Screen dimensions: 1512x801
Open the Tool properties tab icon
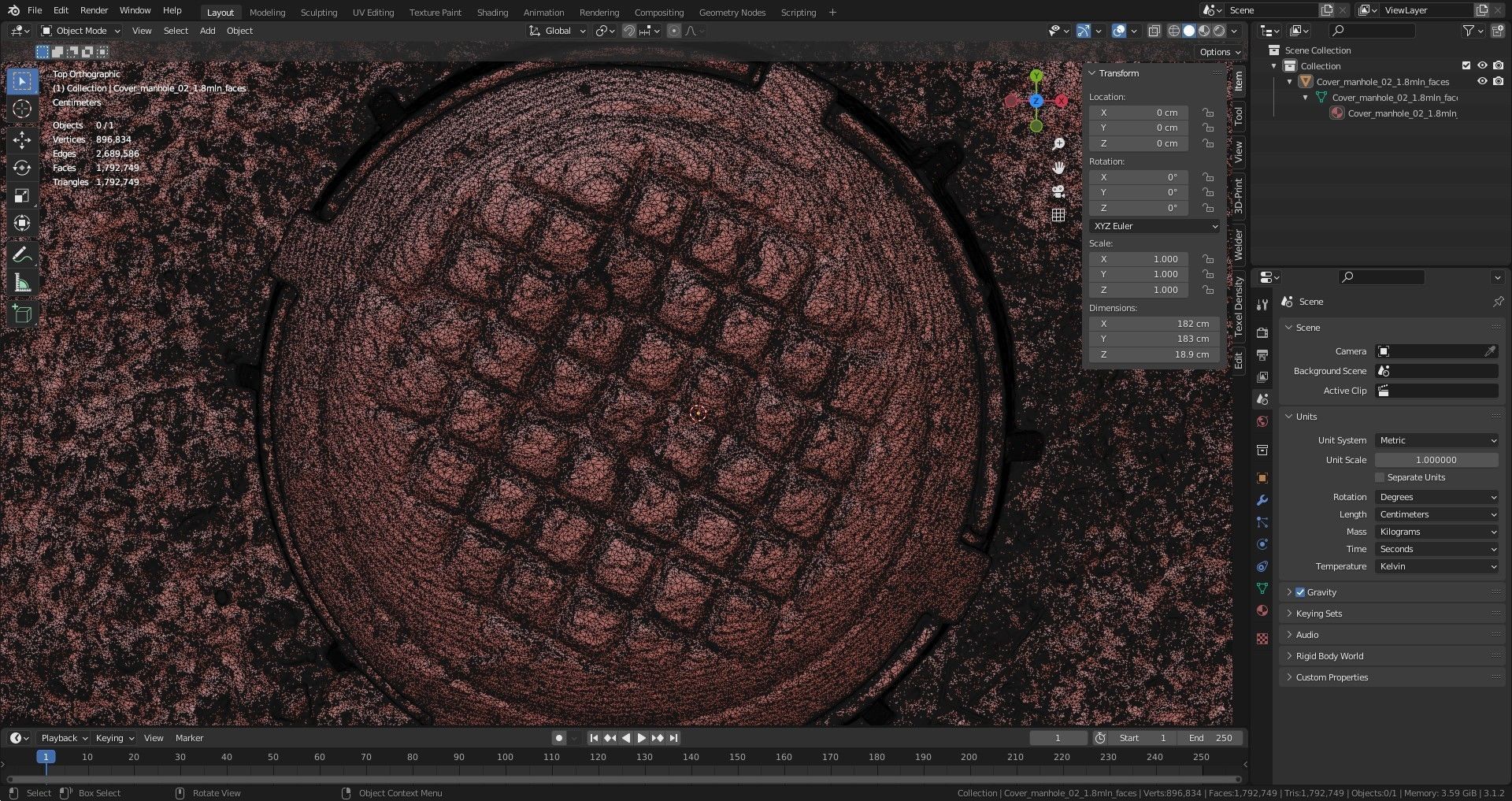(1262, 305)
